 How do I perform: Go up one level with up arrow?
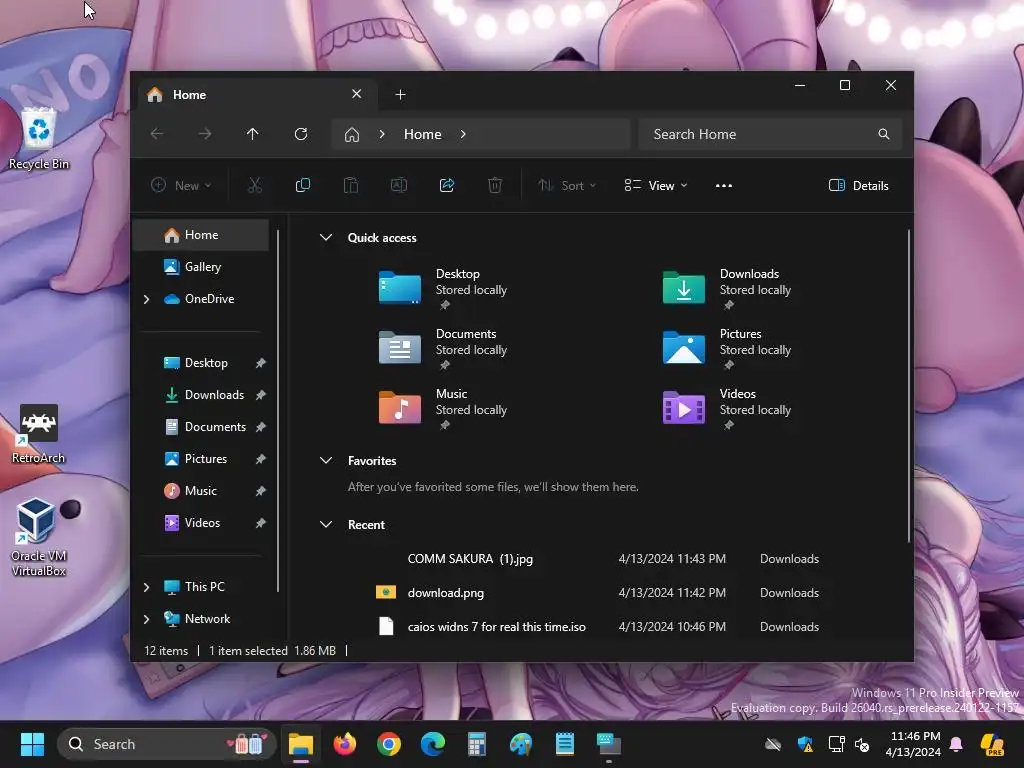253,134
